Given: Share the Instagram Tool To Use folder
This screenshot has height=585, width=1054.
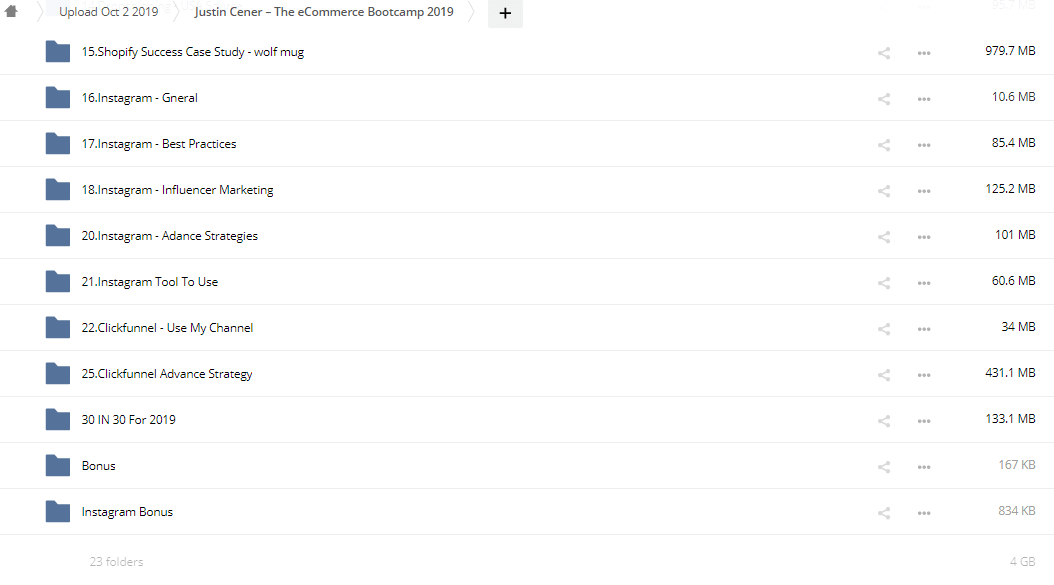Looking at the screenshot, I should pyautogui.click(x=884, y=282).
